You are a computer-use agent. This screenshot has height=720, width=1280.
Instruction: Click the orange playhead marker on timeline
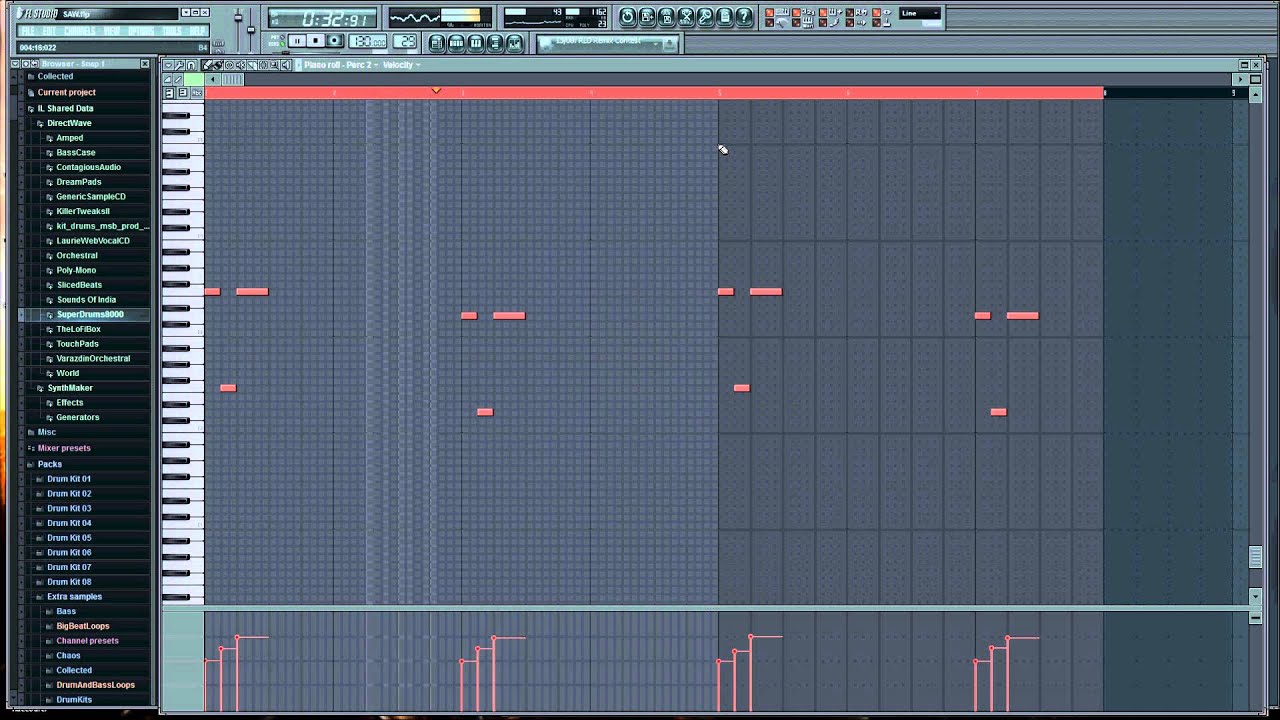coord(436,91)
